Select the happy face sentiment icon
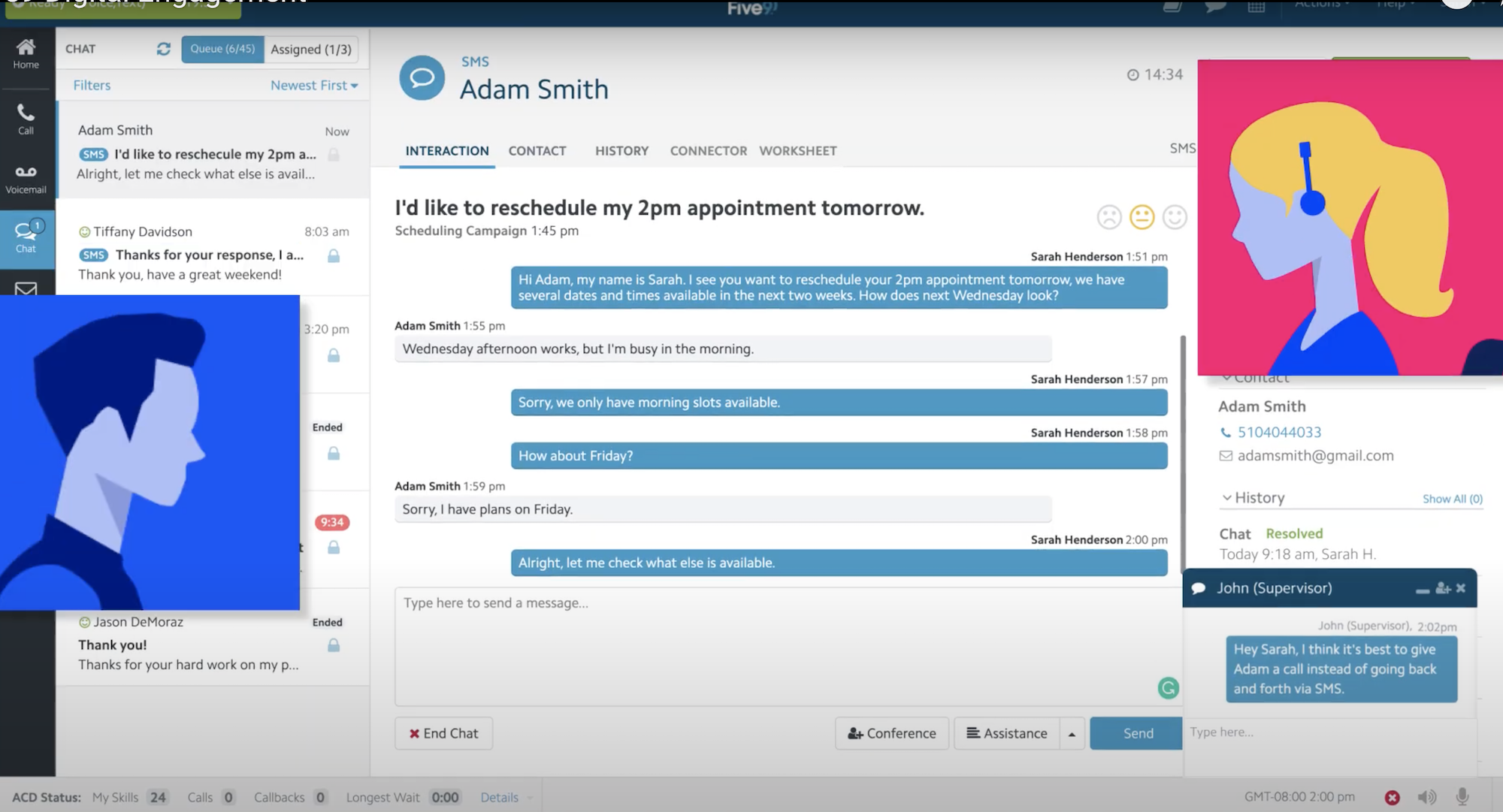 click(1175, 217)
